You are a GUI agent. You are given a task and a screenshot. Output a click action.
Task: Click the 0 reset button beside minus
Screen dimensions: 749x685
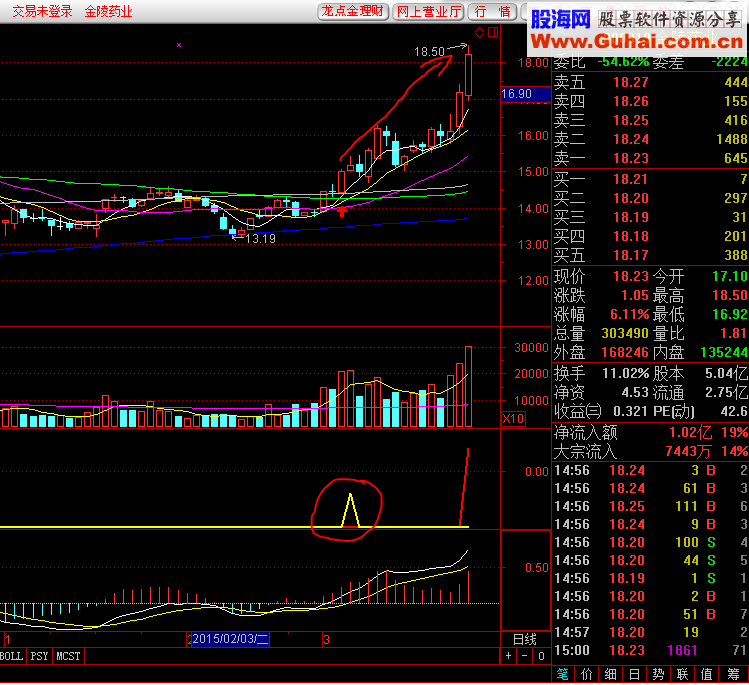[541, 656]
